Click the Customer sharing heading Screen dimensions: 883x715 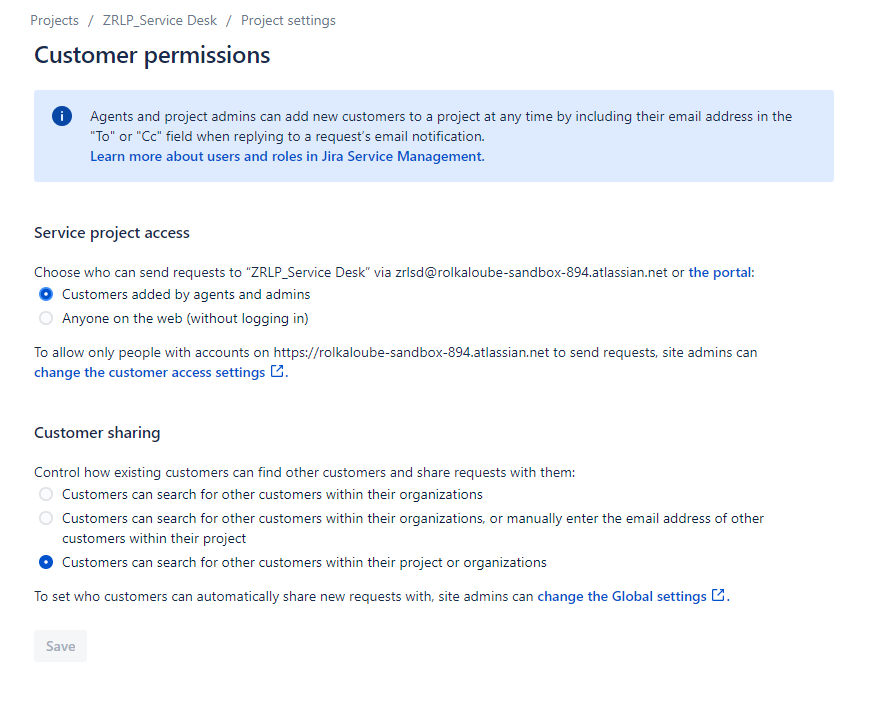pos(97,432)
